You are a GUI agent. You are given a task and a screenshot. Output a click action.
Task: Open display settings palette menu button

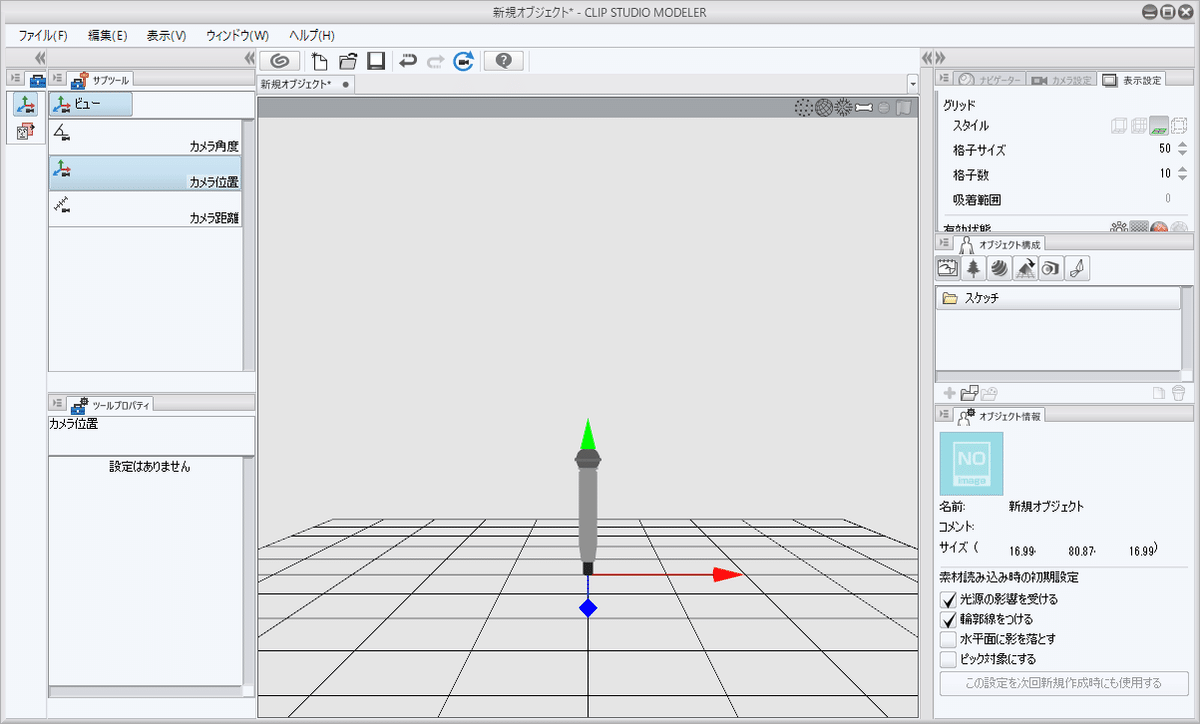(x=944, y=79)
